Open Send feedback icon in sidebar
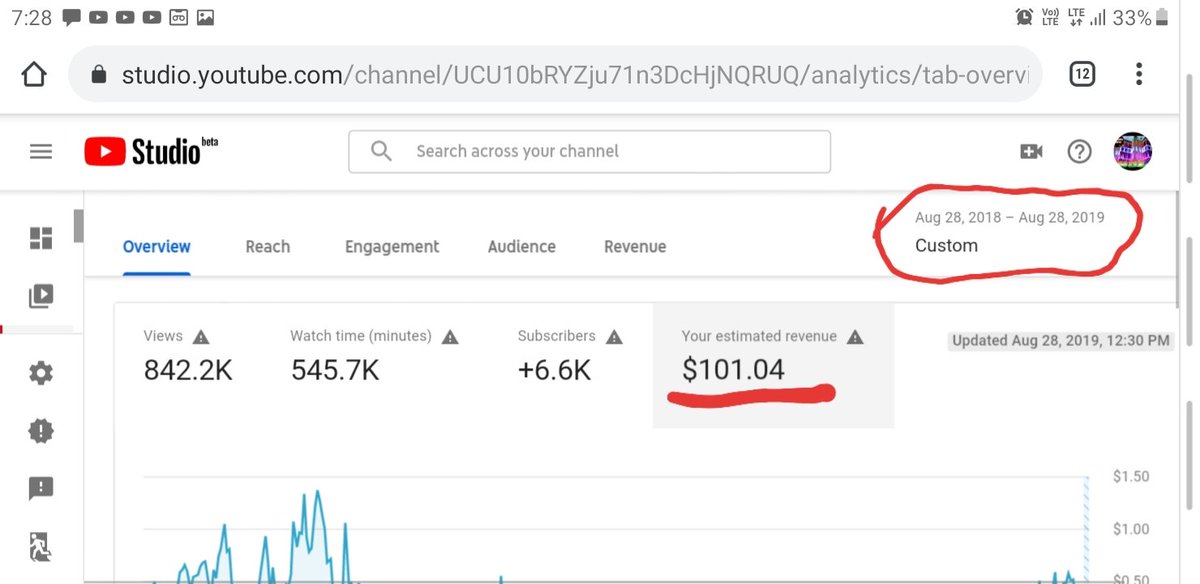Image resolution: width=1200 pixels, height=584 pixels. pyautogui.click(x=41, y=489)
